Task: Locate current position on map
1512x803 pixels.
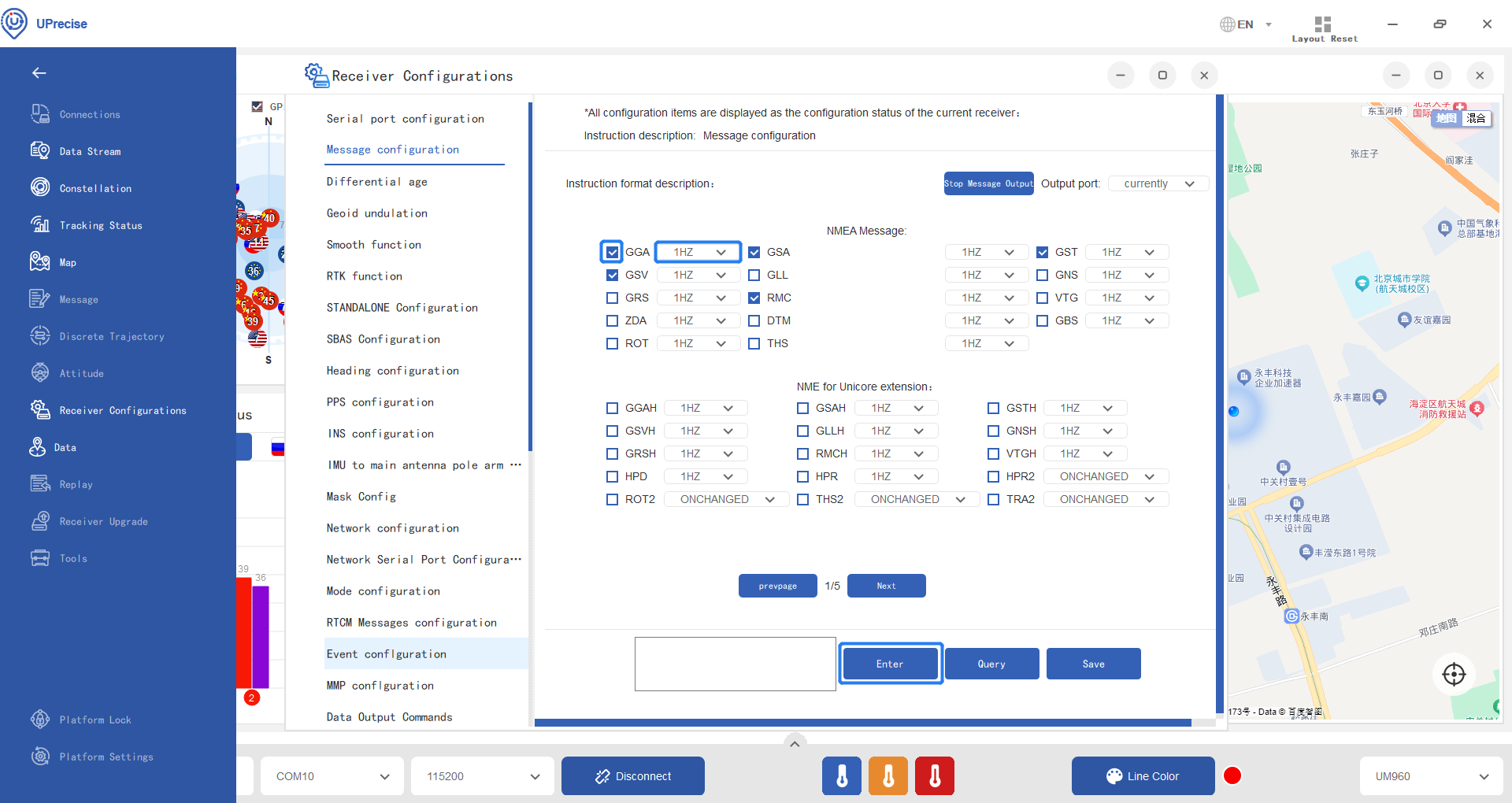Action: [x=1453, y=675]
